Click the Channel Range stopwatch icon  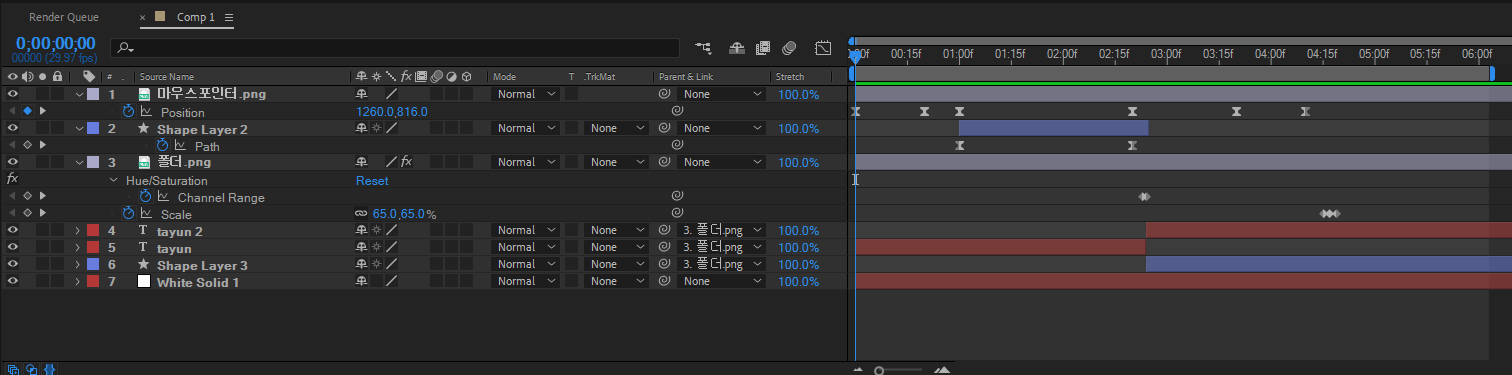point(145,196)
